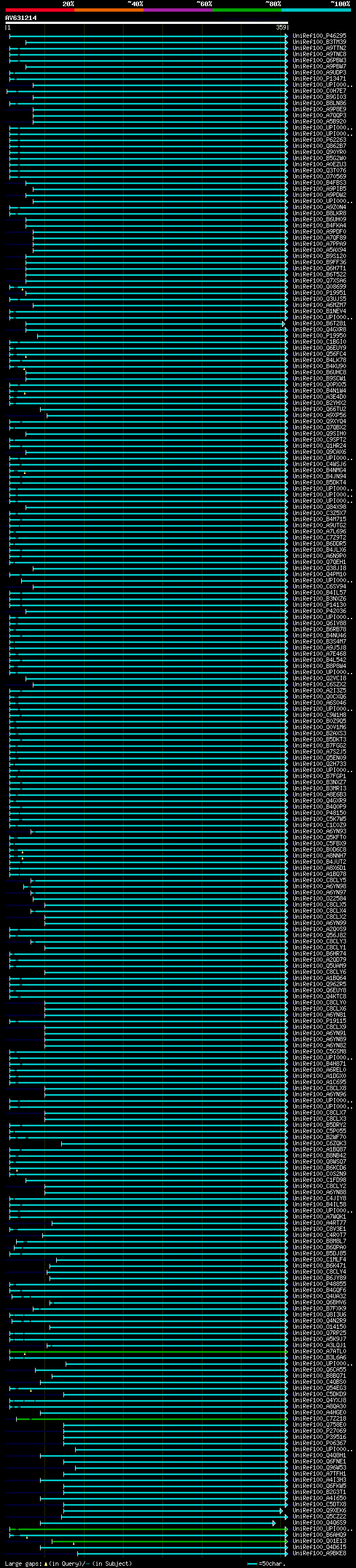The width and height of the screenshot is (356, 1568).
Task: Click hit label UniRef100_A7QQP3
Action: click(x=319, y=115)
